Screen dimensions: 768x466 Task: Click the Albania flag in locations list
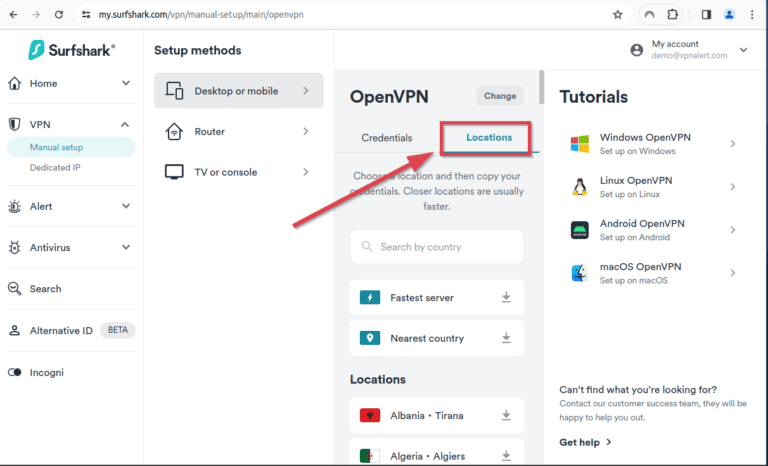pyautogui.click(x=370, y=416)
